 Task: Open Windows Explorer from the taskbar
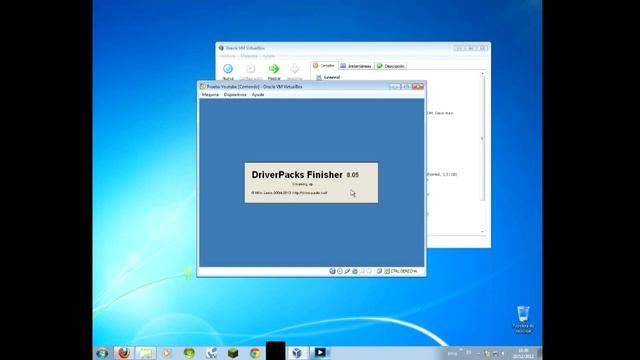tap(146, 353)
